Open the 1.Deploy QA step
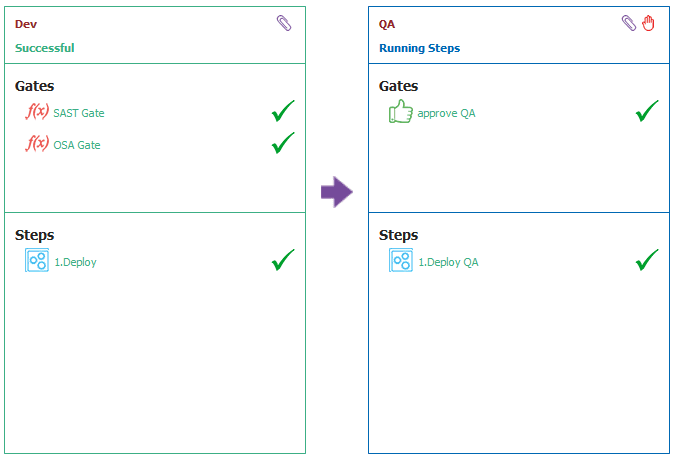Image resolution: width=680 pixels, height=463 pixels. [448, 262]
